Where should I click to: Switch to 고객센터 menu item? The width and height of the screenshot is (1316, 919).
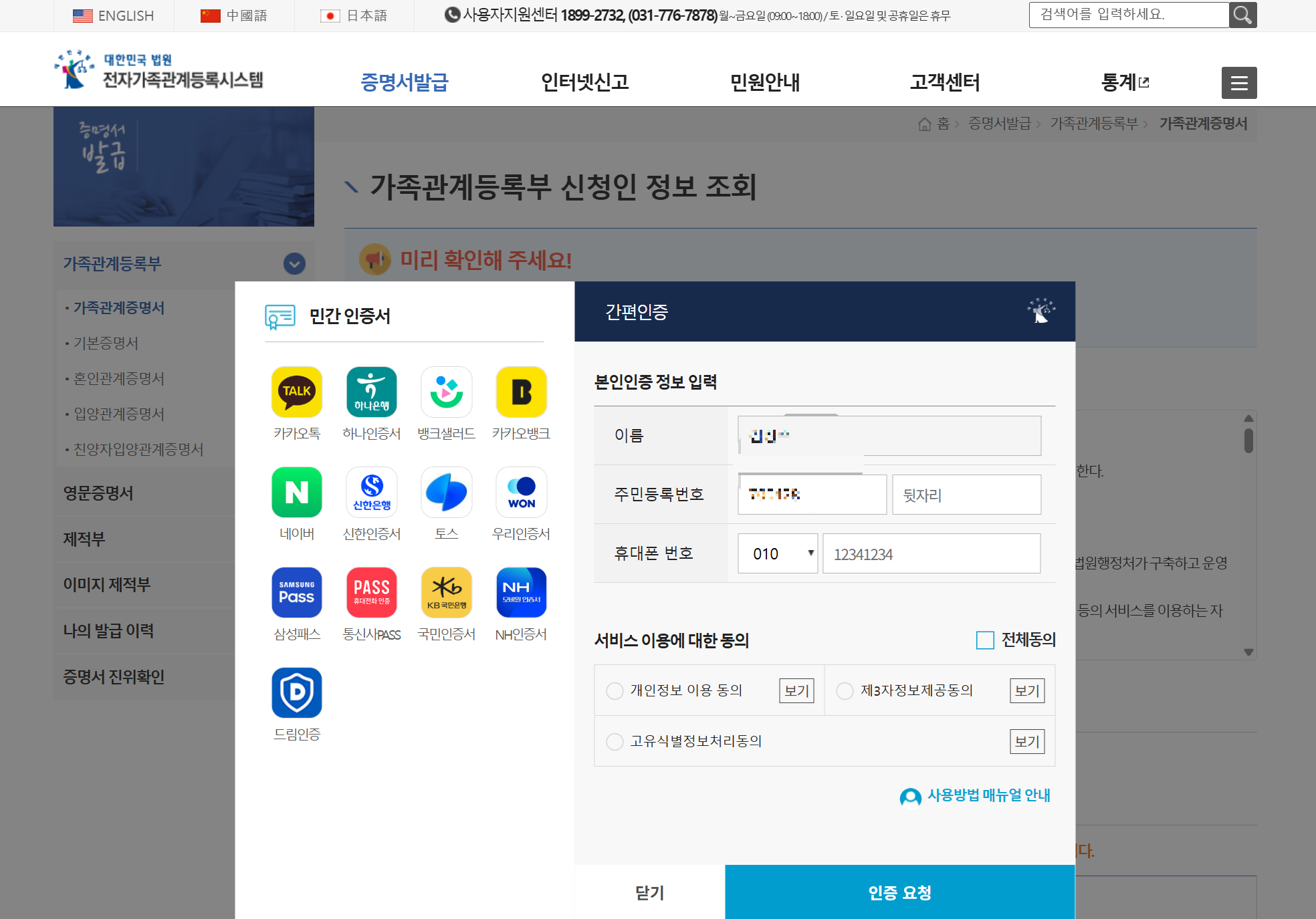pos(945,82)
